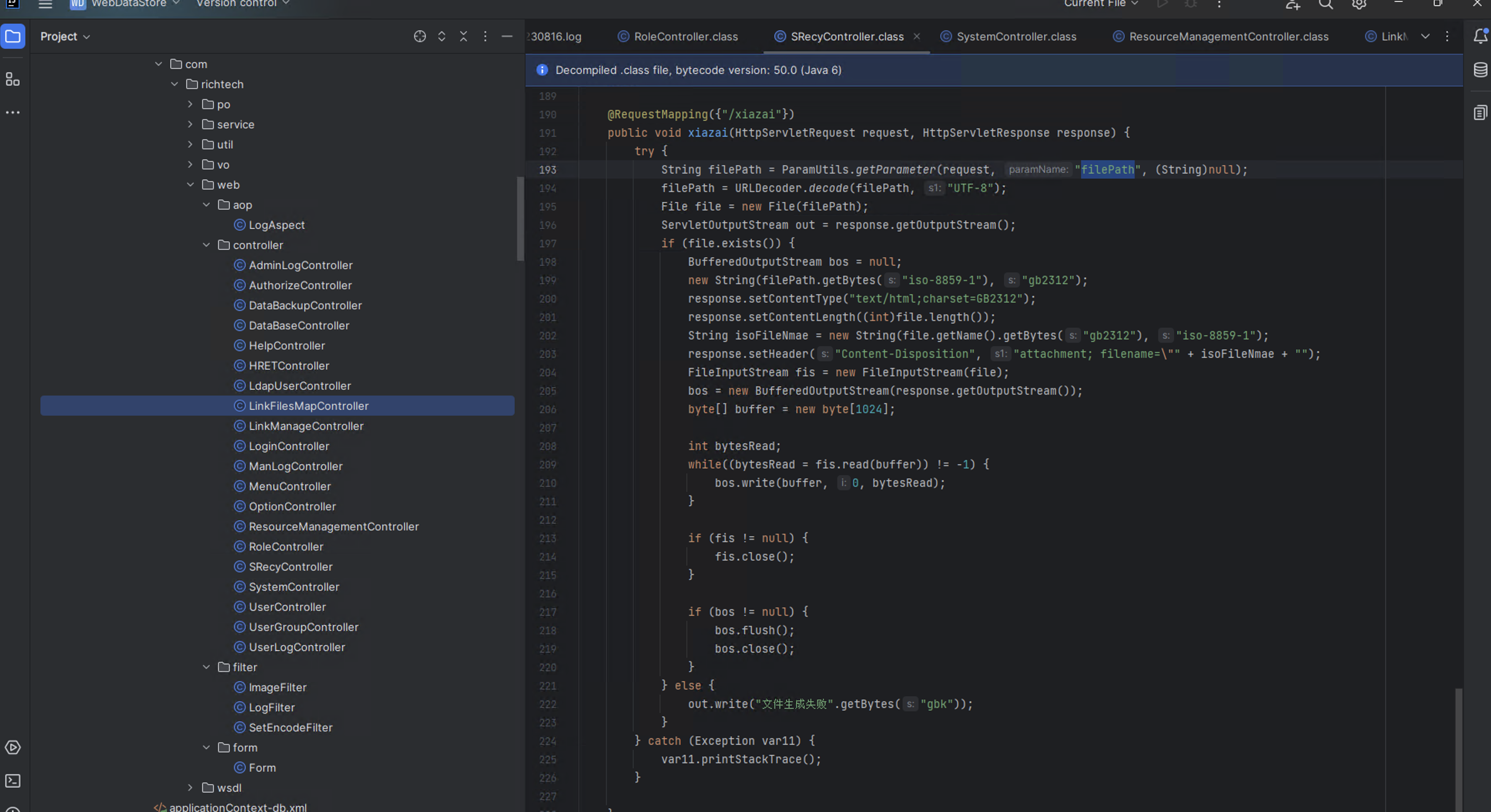The width and height of the screenshot is (1491, 812).
Task: Collapse the controller folder
Action: pos(207,245)
